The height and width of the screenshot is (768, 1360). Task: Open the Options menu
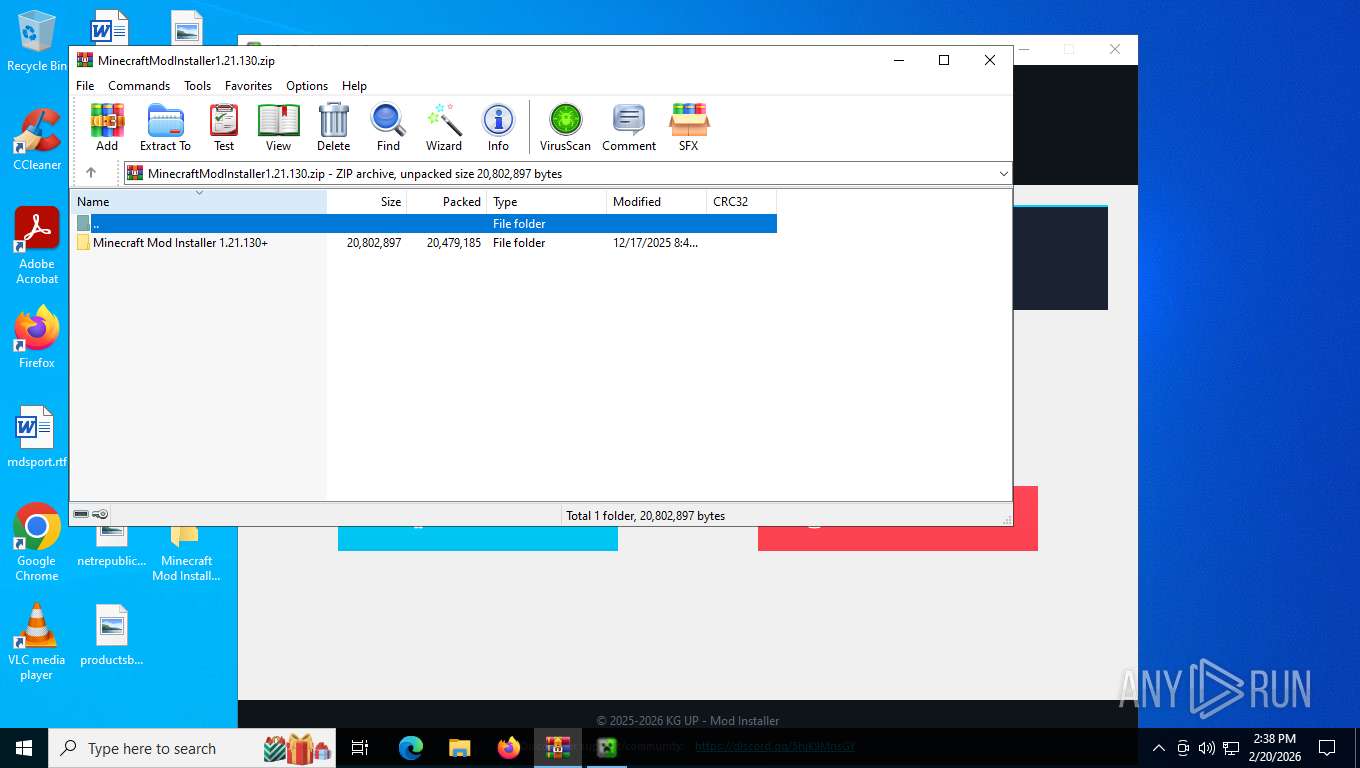point(307,86)
